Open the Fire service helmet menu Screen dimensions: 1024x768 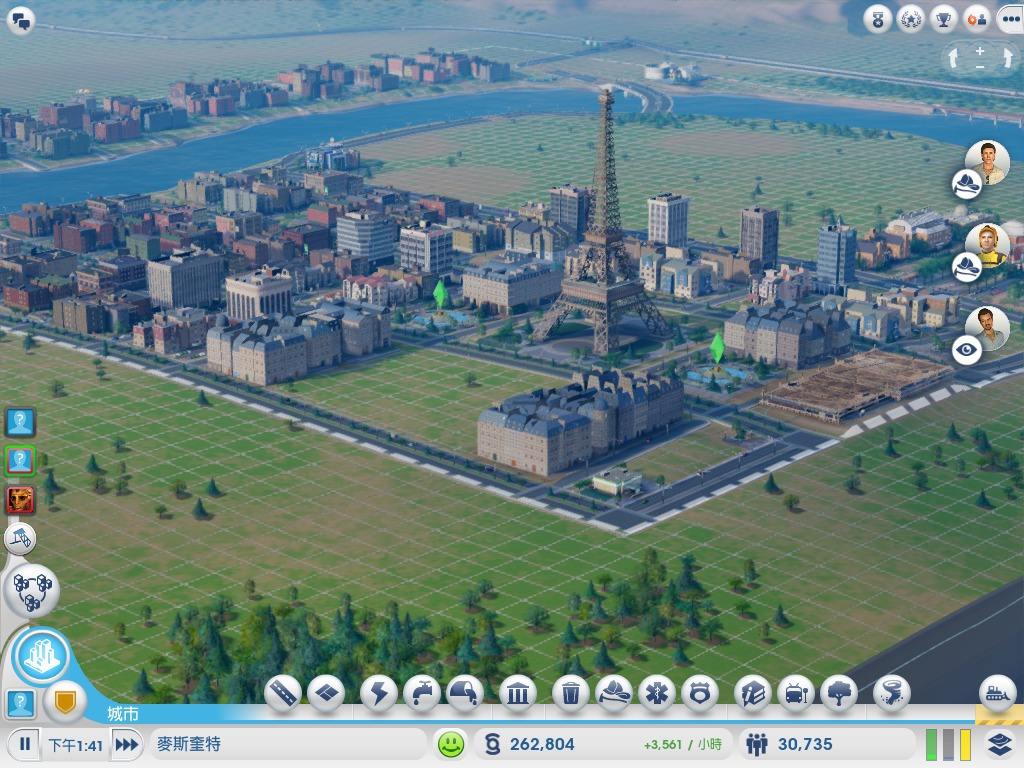(614, 694)
